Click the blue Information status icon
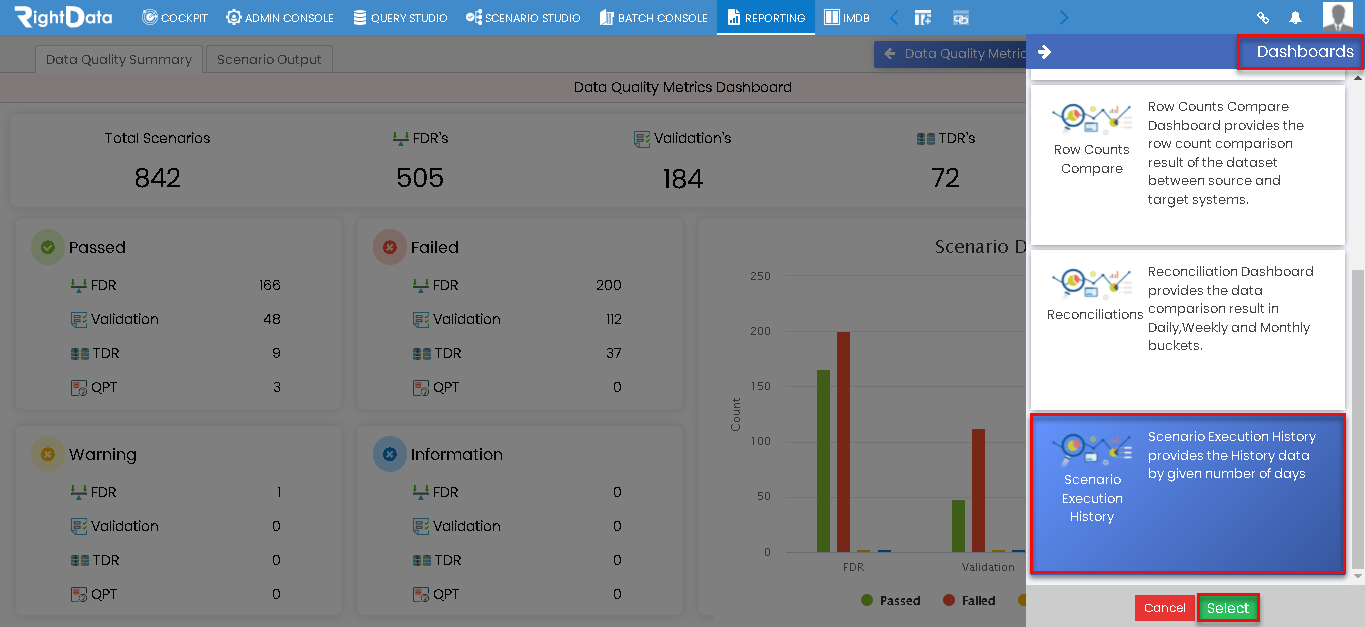 (x=389, y=454)
